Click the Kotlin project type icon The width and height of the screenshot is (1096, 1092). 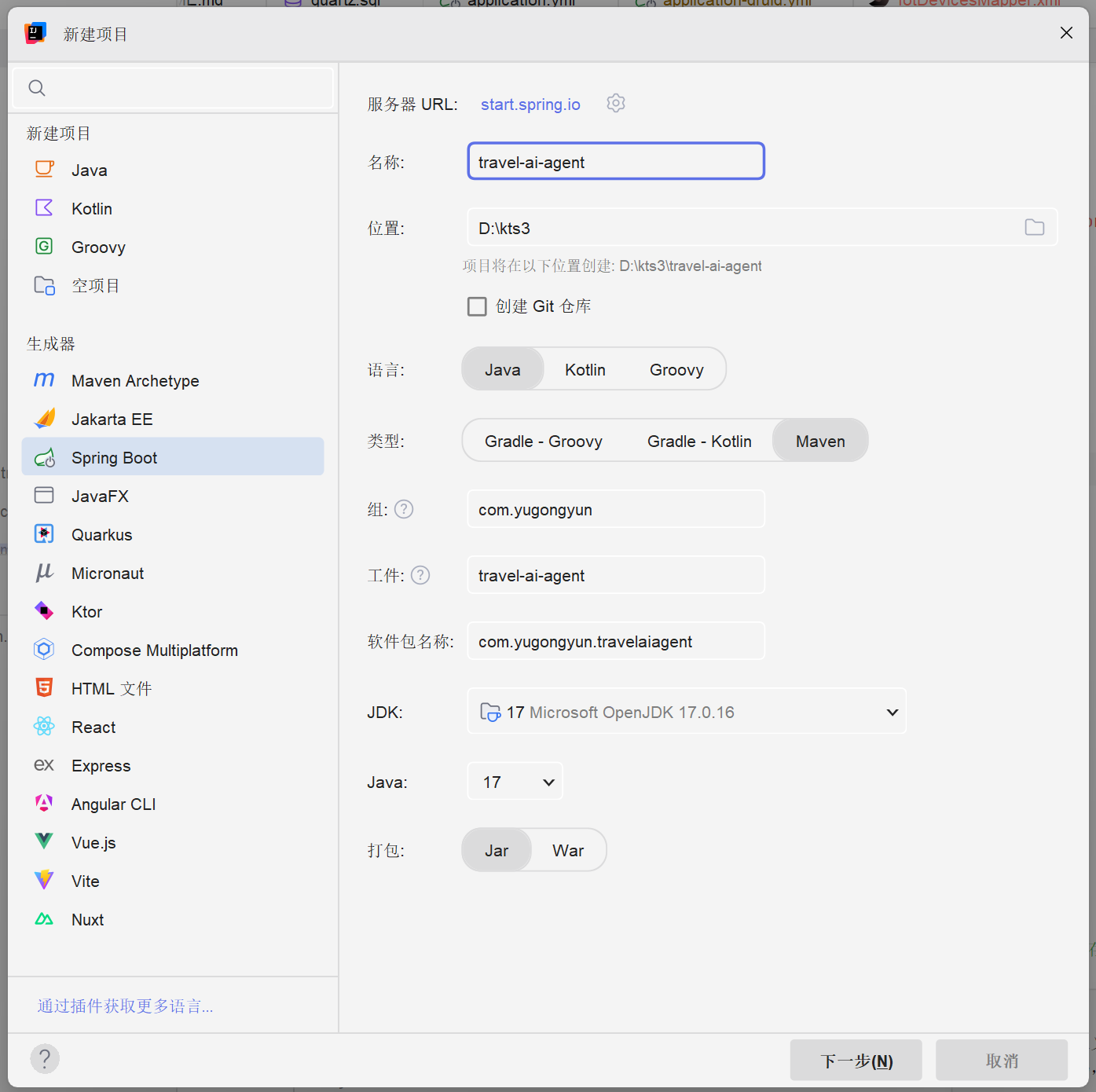click(45, 208)
